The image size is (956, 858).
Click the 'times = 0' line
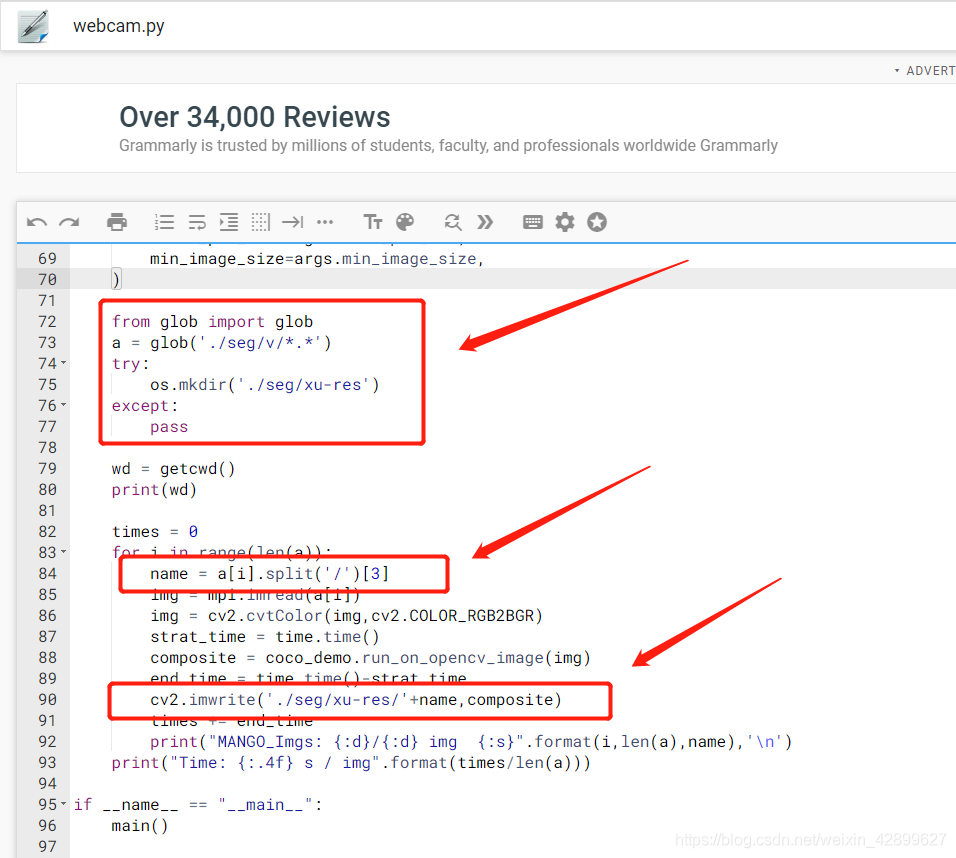[155, 532]
